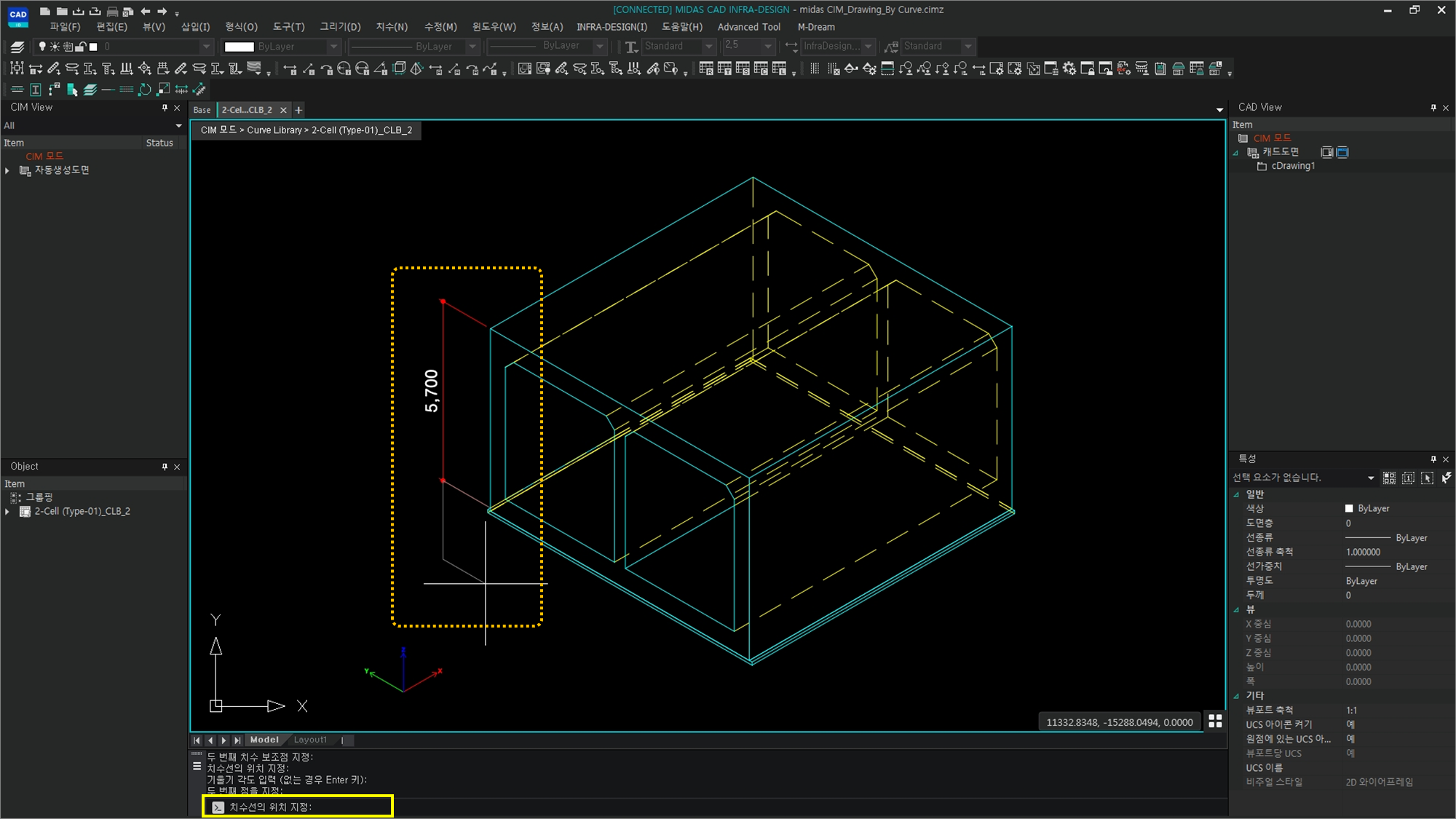Click the rotate icon in bottom toolbar row
This screenshot has width=1456, height=819.
[145, 90]
